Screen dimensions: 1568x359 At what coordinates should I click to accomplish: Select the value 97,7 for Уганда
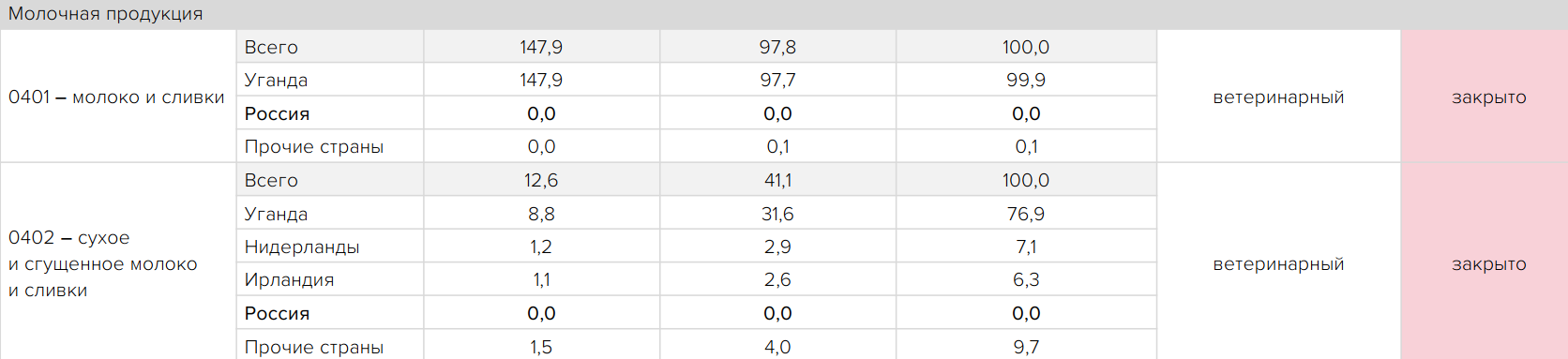[777, 80]
